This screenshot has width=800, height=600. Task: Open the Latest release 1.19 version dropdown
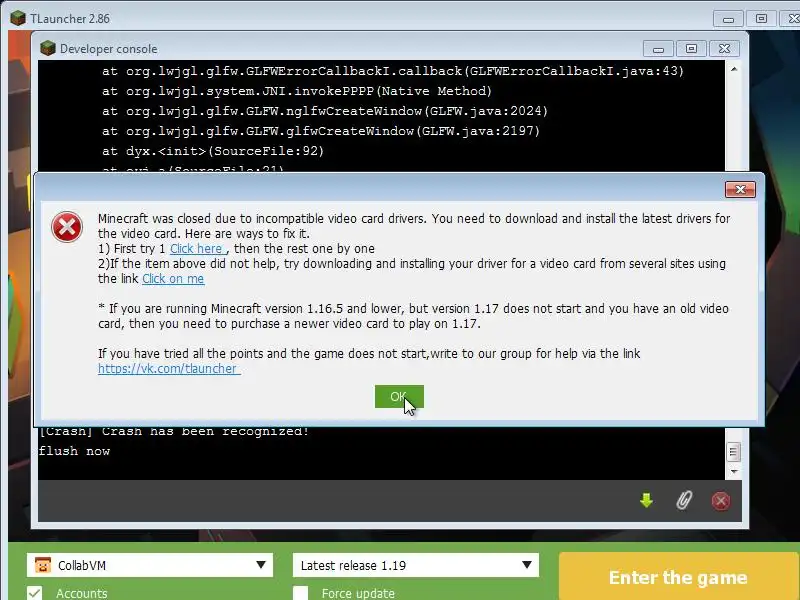[416, 565]
